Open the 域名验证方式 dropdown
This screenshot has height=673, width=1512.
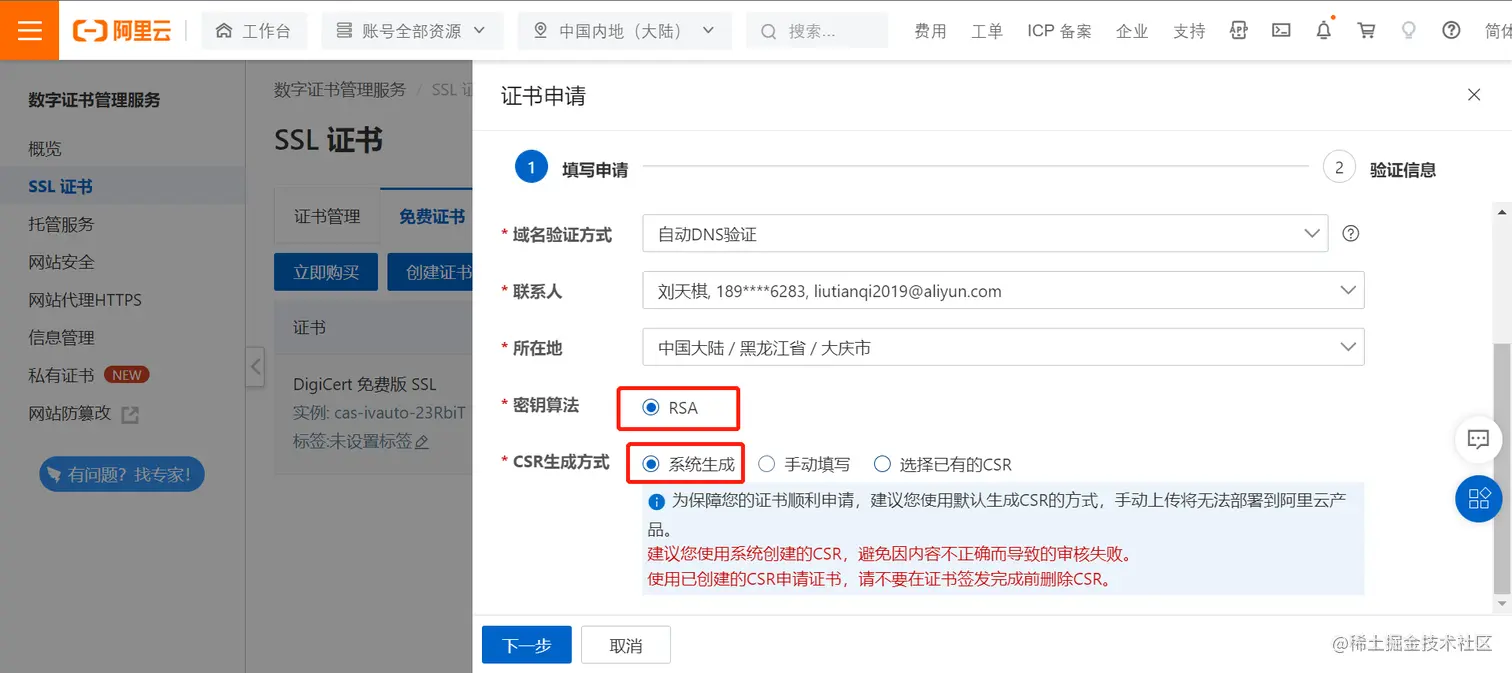[x=985, y=234]
